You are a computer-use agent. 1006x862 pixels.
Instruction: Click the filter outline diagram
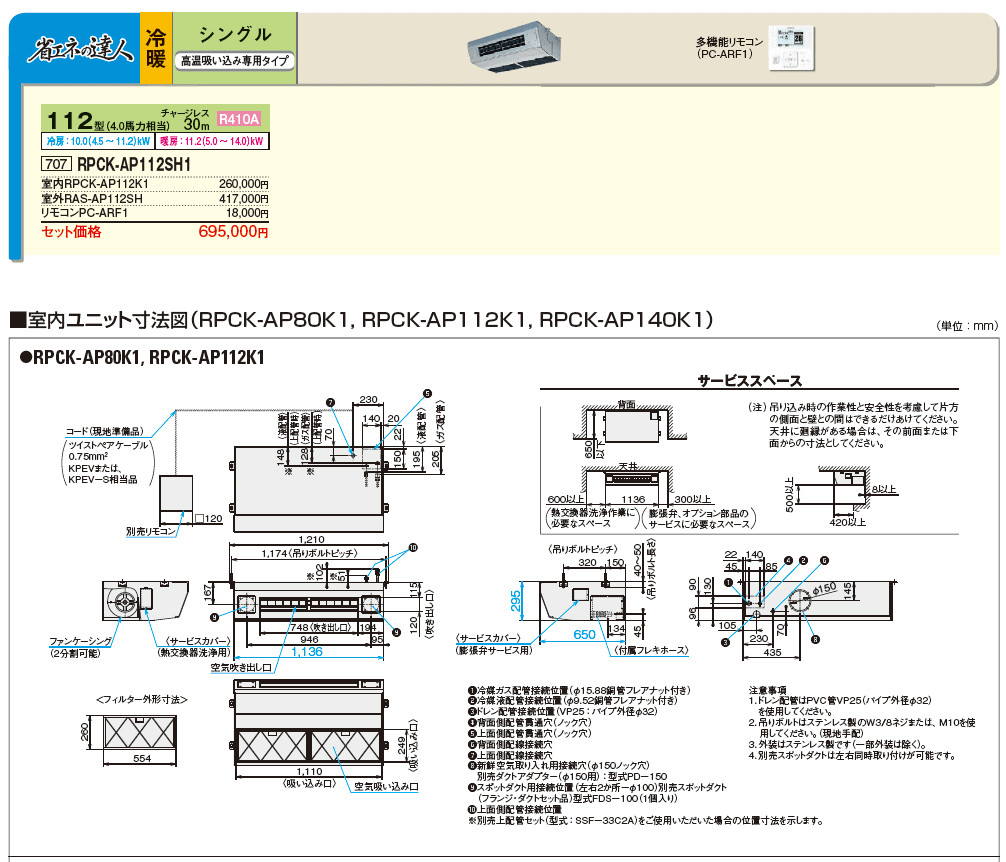139,733
